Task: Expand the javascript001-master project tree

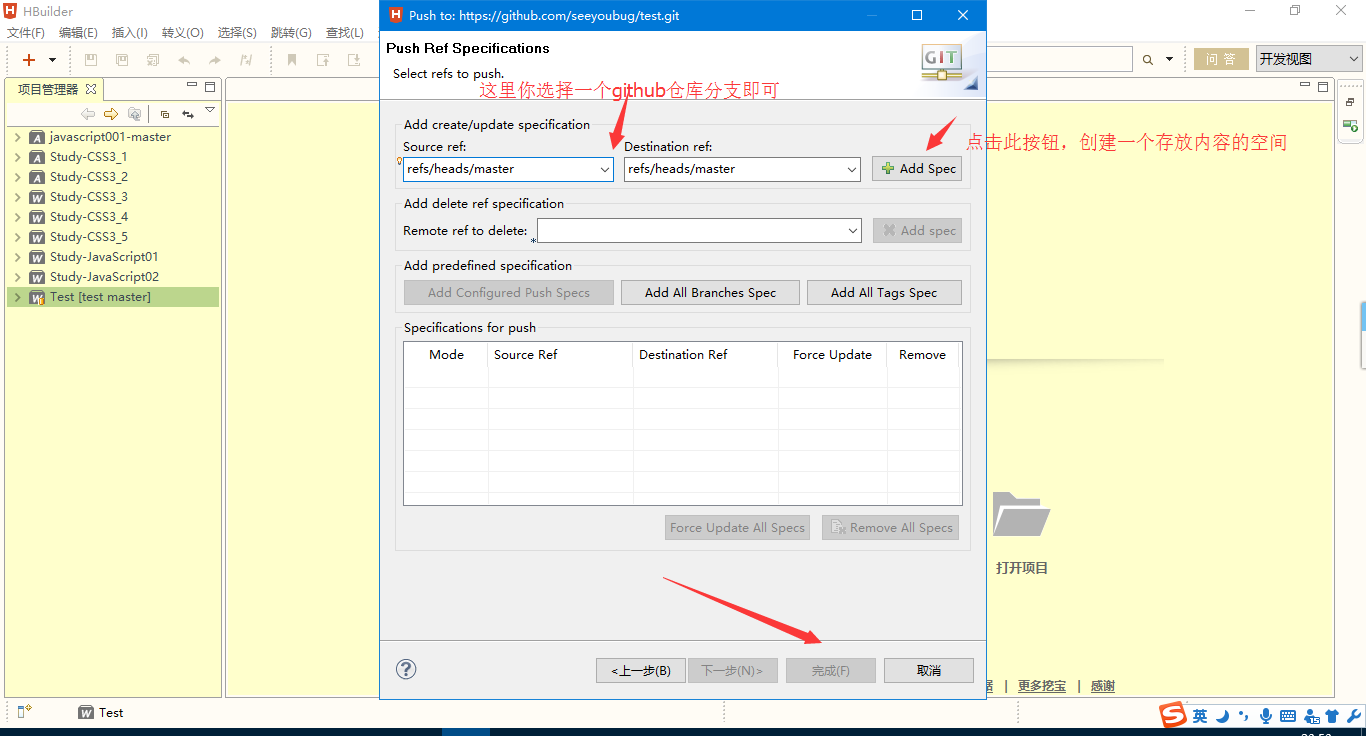Action: (18, 137)
